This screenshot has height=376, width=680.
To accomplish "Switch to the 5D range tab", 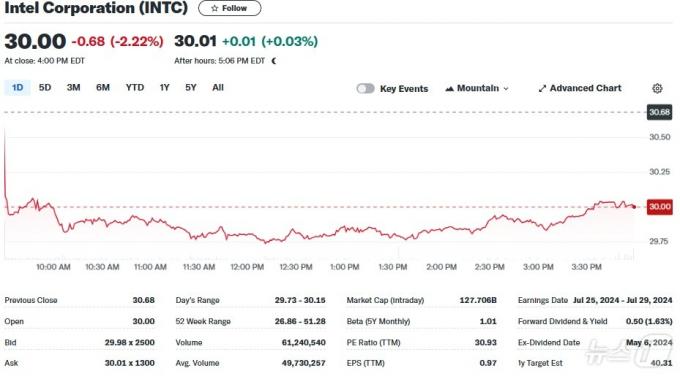I will (x=45, y=88).
